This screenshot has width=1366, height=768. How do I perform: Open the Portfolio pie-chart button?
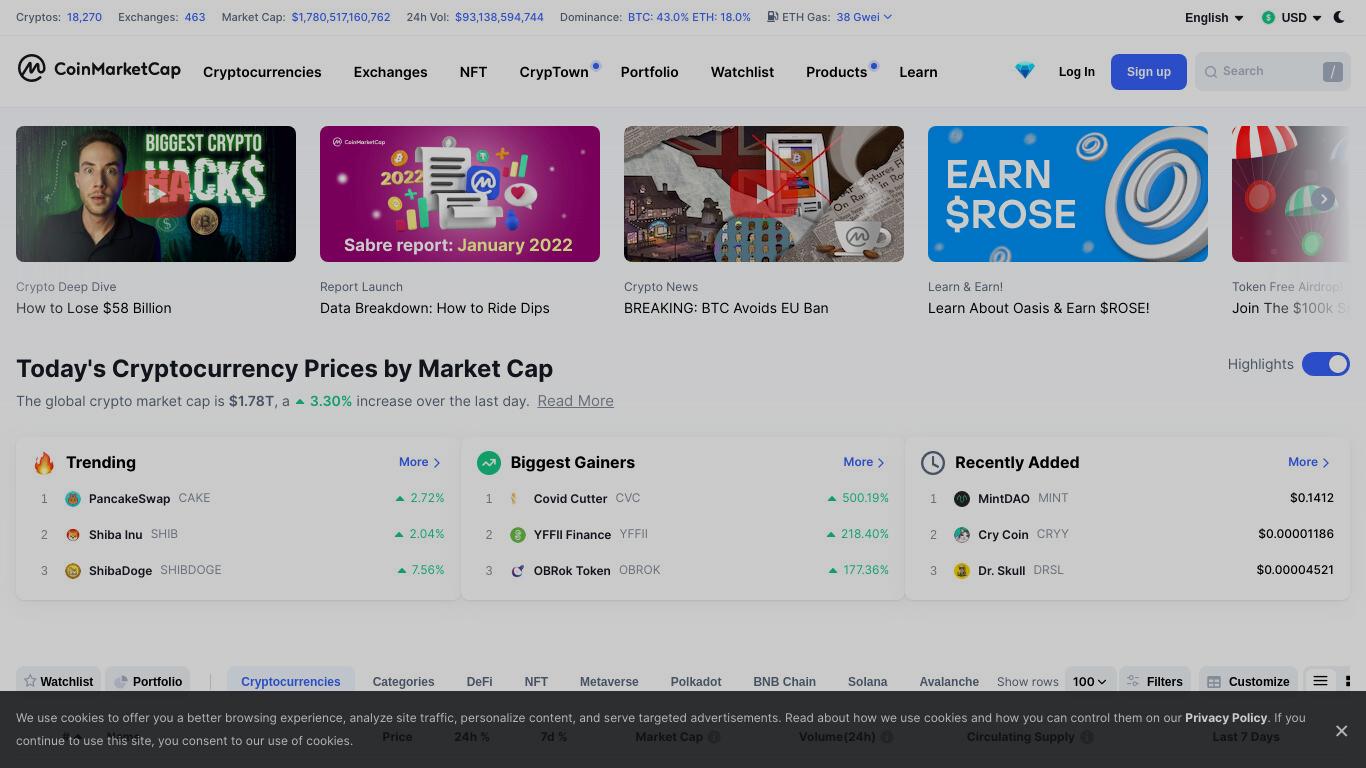147,681
